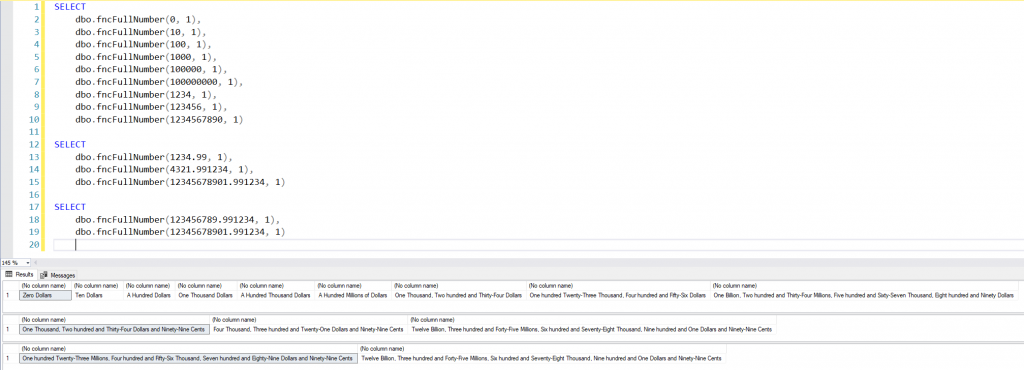Select the 'Twelve Billion' cell in second result grid
Screen dimensions: 1024x370
pos(592,330)
